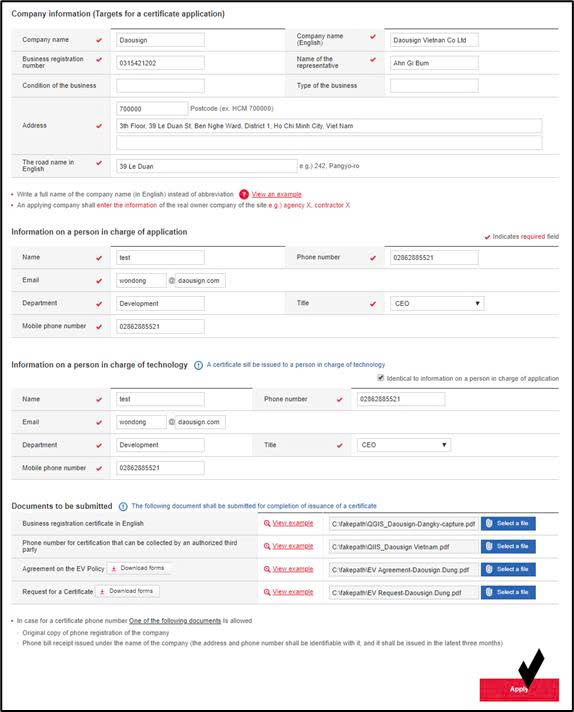Click magnifier icon for Business registration certificate example
Screen dimensions: 574x712
(267, 524)
